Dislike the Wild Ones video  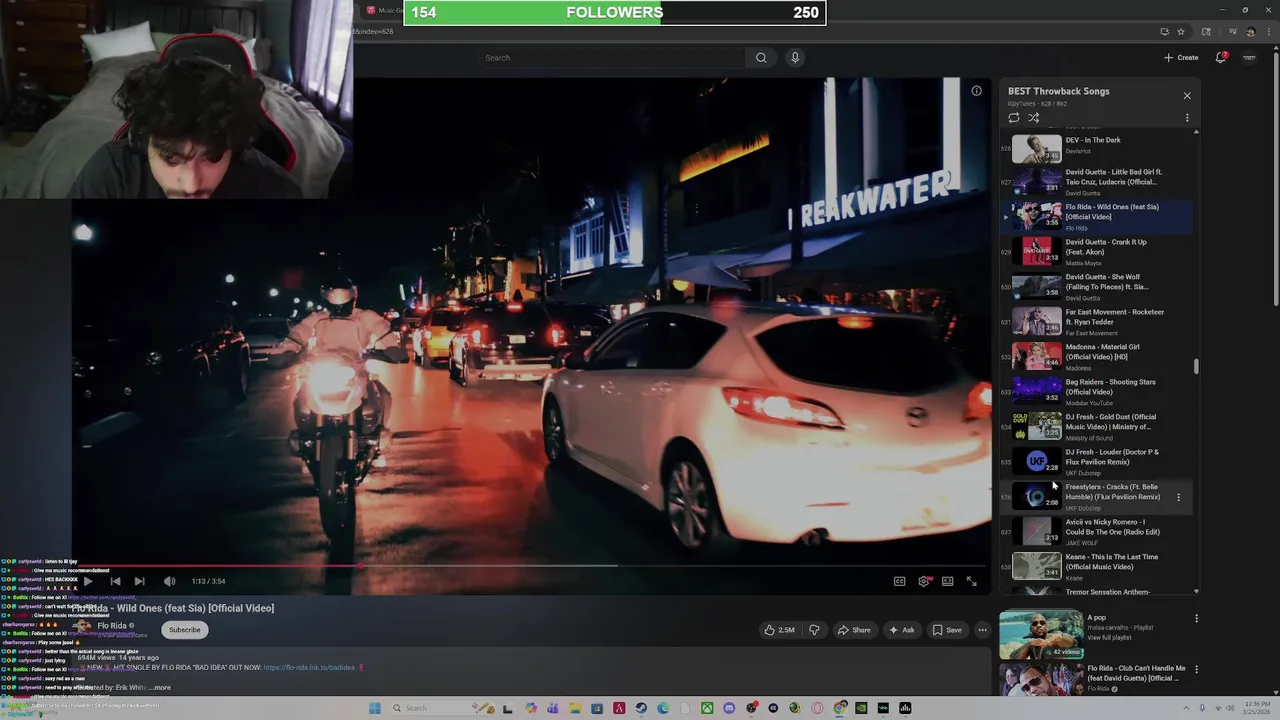814,630
